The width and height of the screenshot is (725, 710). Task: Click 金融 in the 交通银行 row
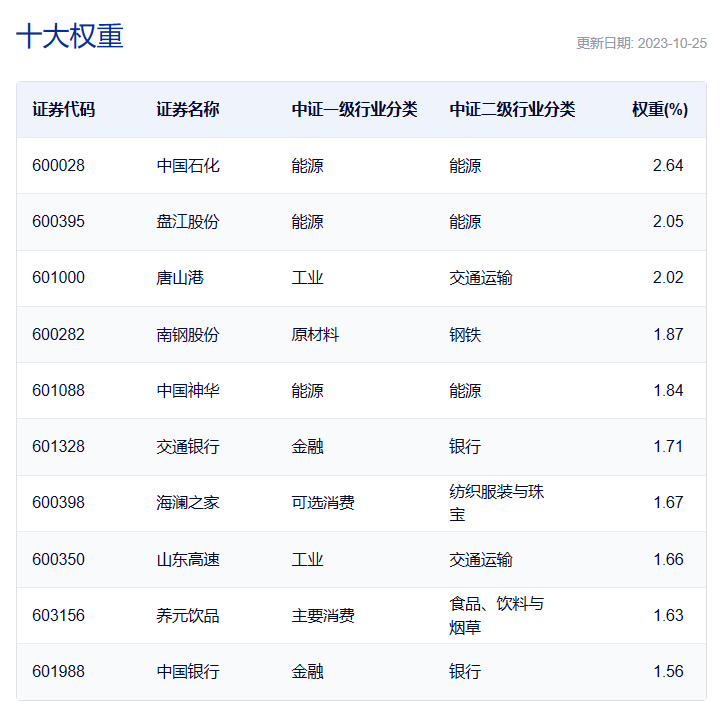coord(307,447)
